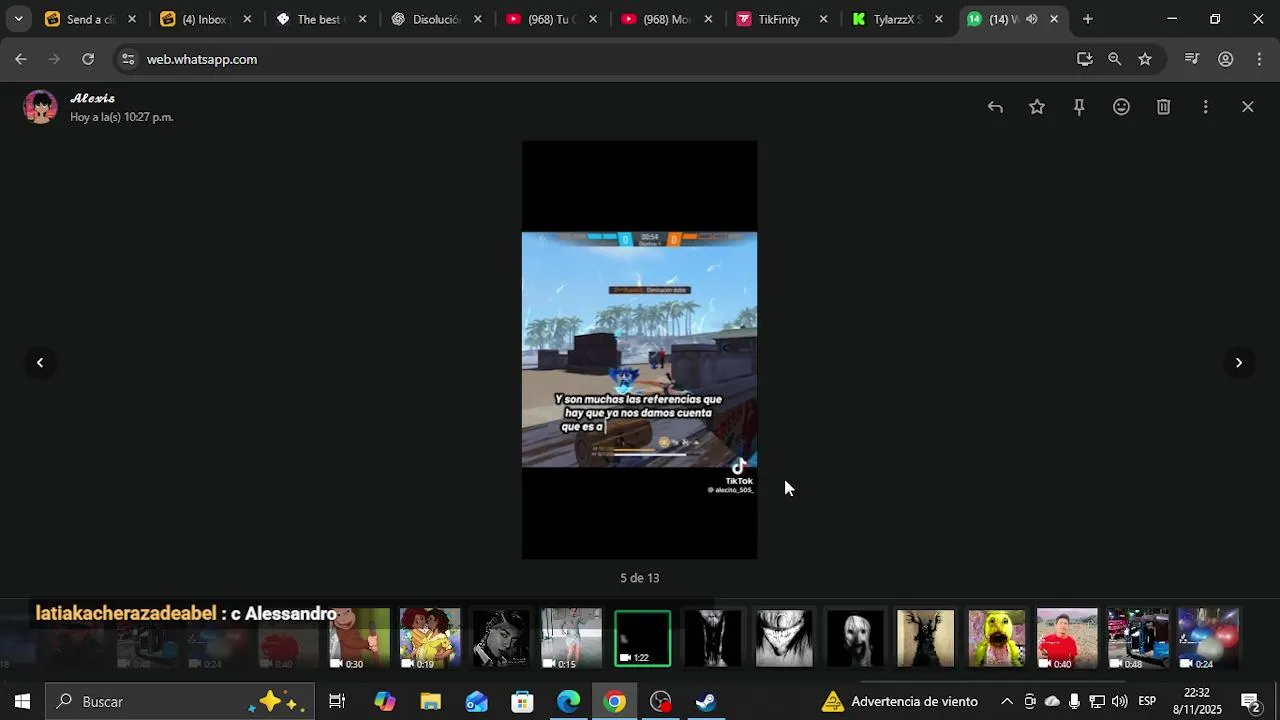The image size is (1280, 720).
Task: Open Task View on the taskbar
Action: pyautogui.click(x=337, y=702)
